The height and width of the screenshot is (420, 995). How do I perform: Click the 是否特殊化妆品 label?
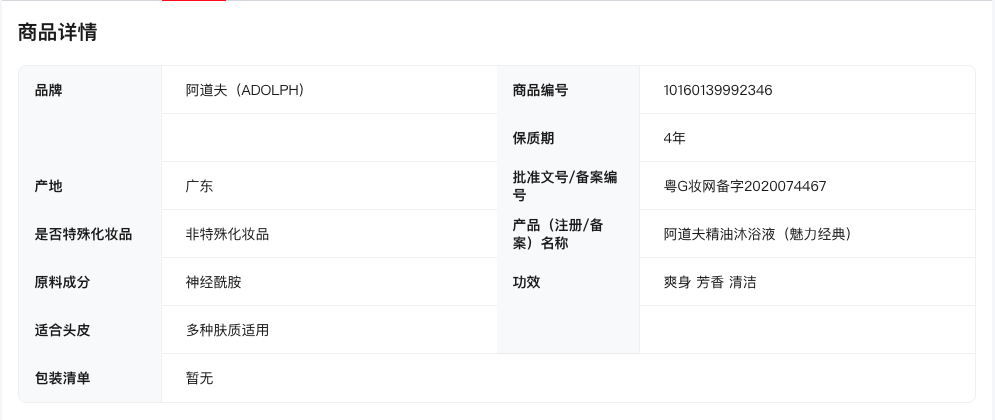point(83,234)
